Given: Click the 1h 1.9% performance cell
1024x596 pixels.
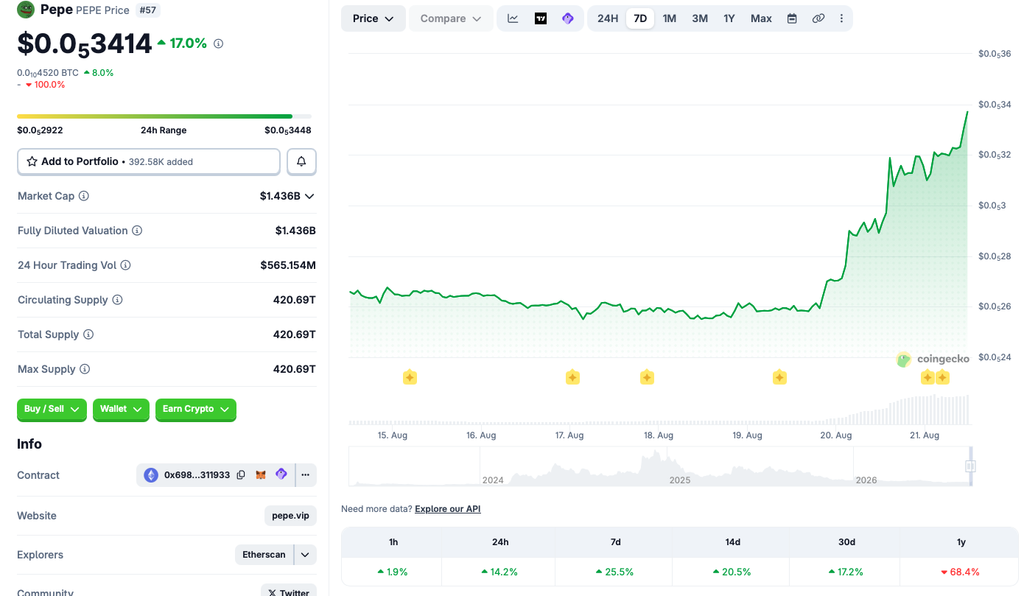Looking at the screenshot, I should coord(392,572).
